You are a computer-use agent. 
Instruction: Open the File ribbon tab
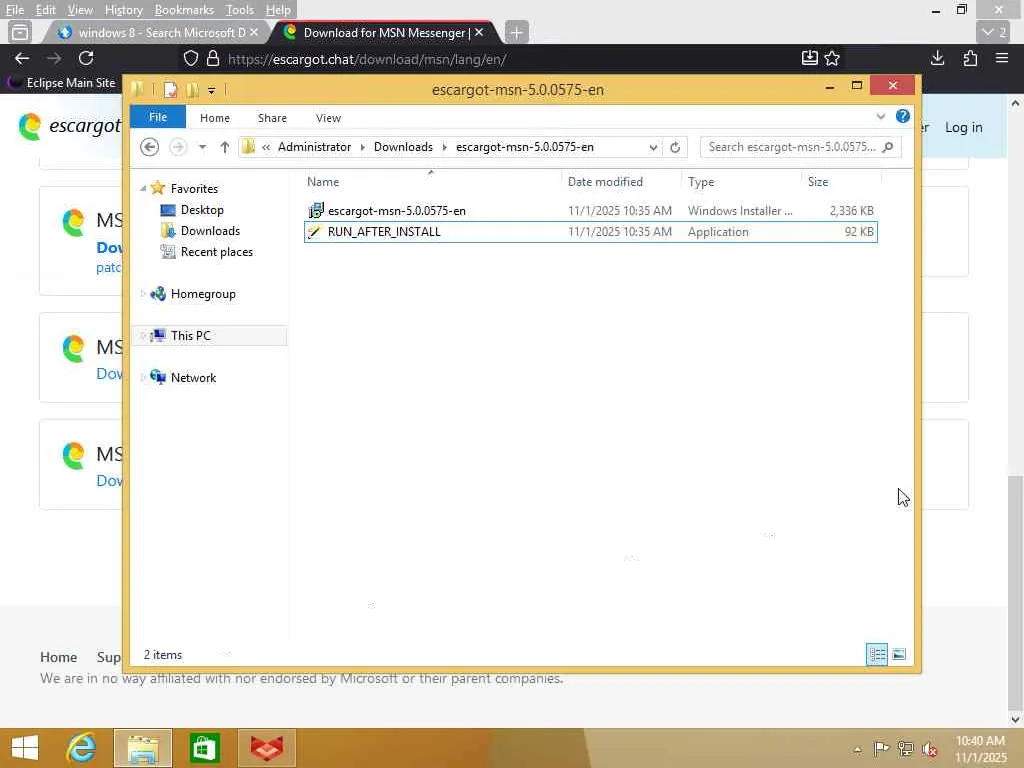[158, 117]
